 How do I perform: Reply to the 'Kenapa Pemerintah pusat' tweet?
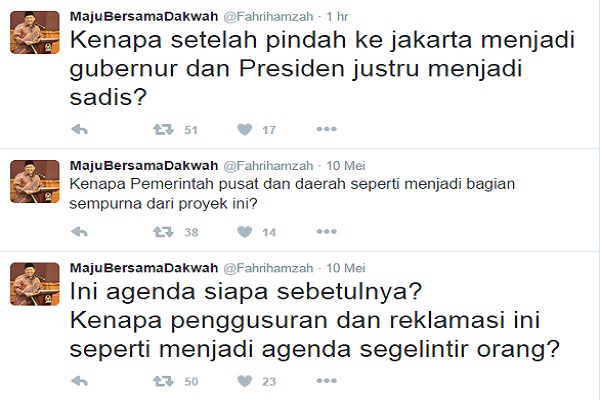(80, 232)
